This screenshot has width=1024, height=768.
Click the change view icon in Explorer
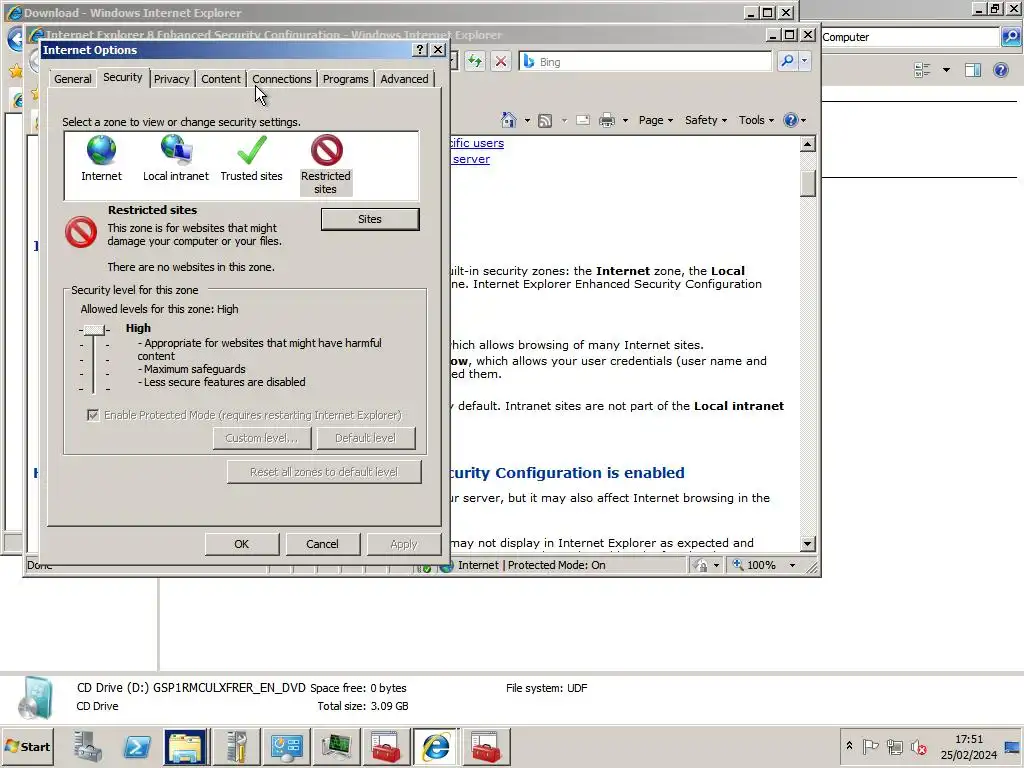922,70
